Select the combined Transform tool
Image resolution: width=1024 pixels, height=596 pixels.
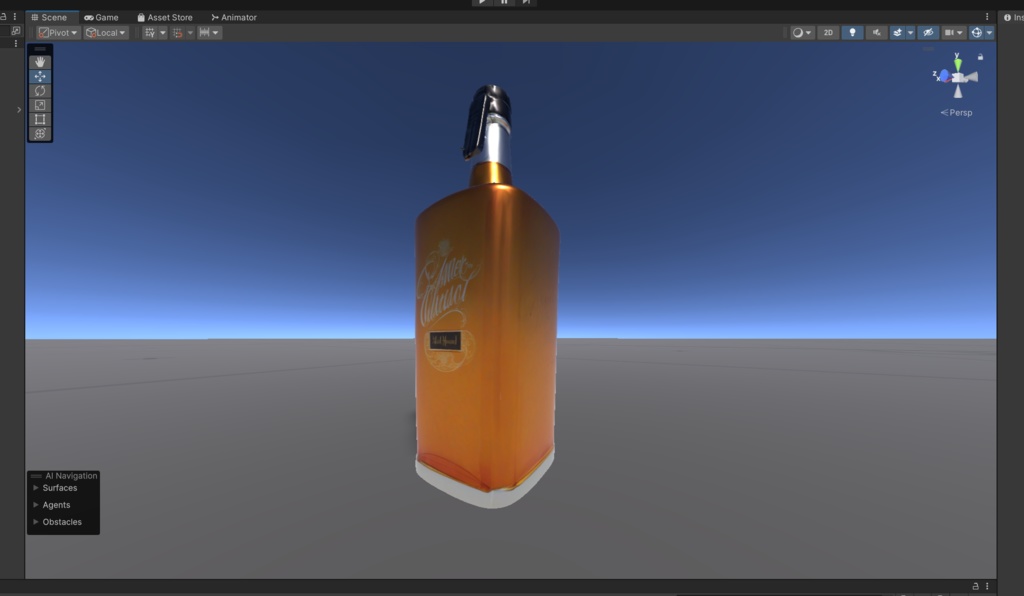click(x=40, y=133)
